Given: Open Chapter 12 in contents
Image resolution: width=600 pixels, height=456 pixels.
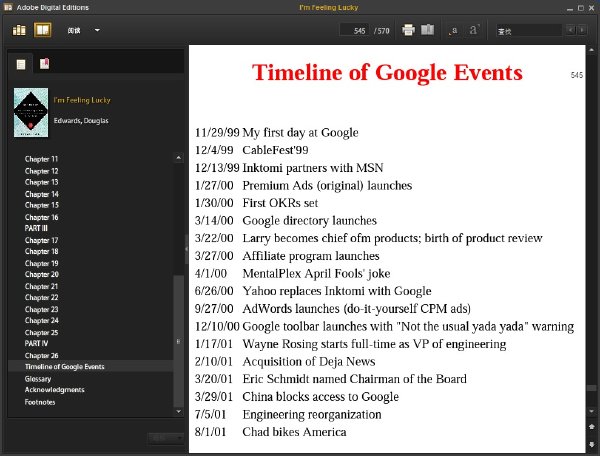Looking at the screenshot, I should 41,171.
